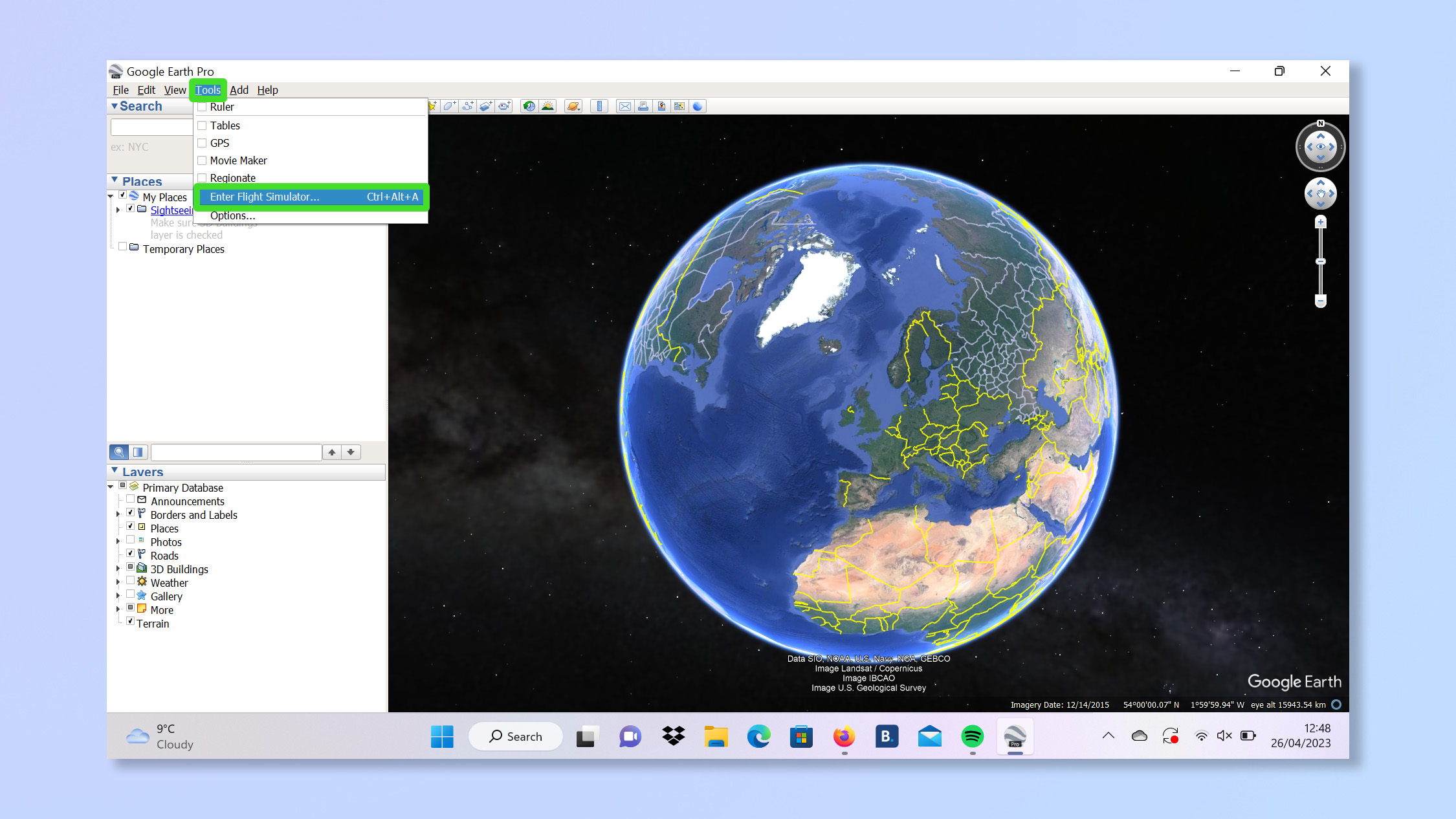Toggle GPS checkbox on

(202, 142)
